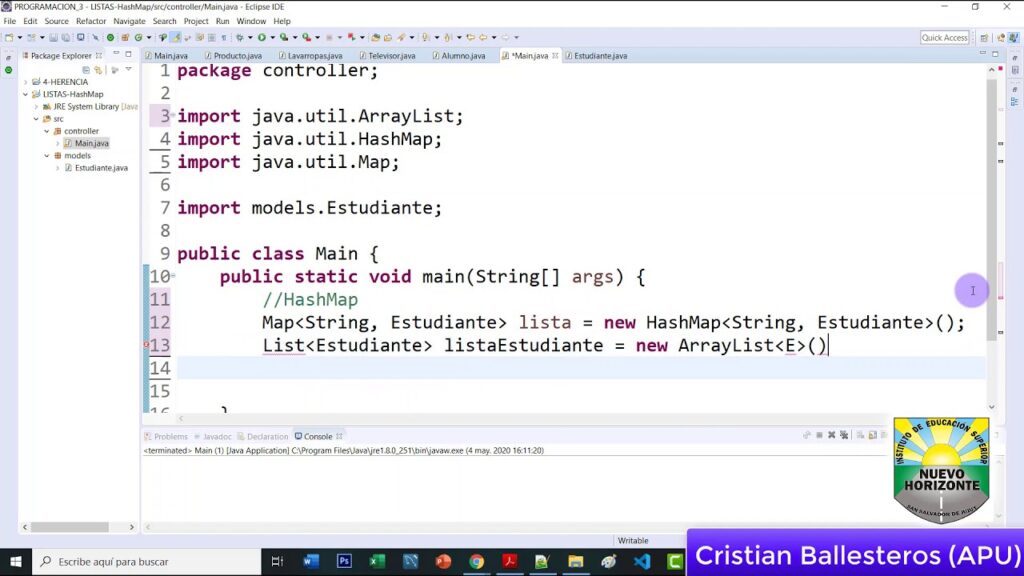
Task: Click the editor vertical scrollbar
Action: (x=991, y=200)
